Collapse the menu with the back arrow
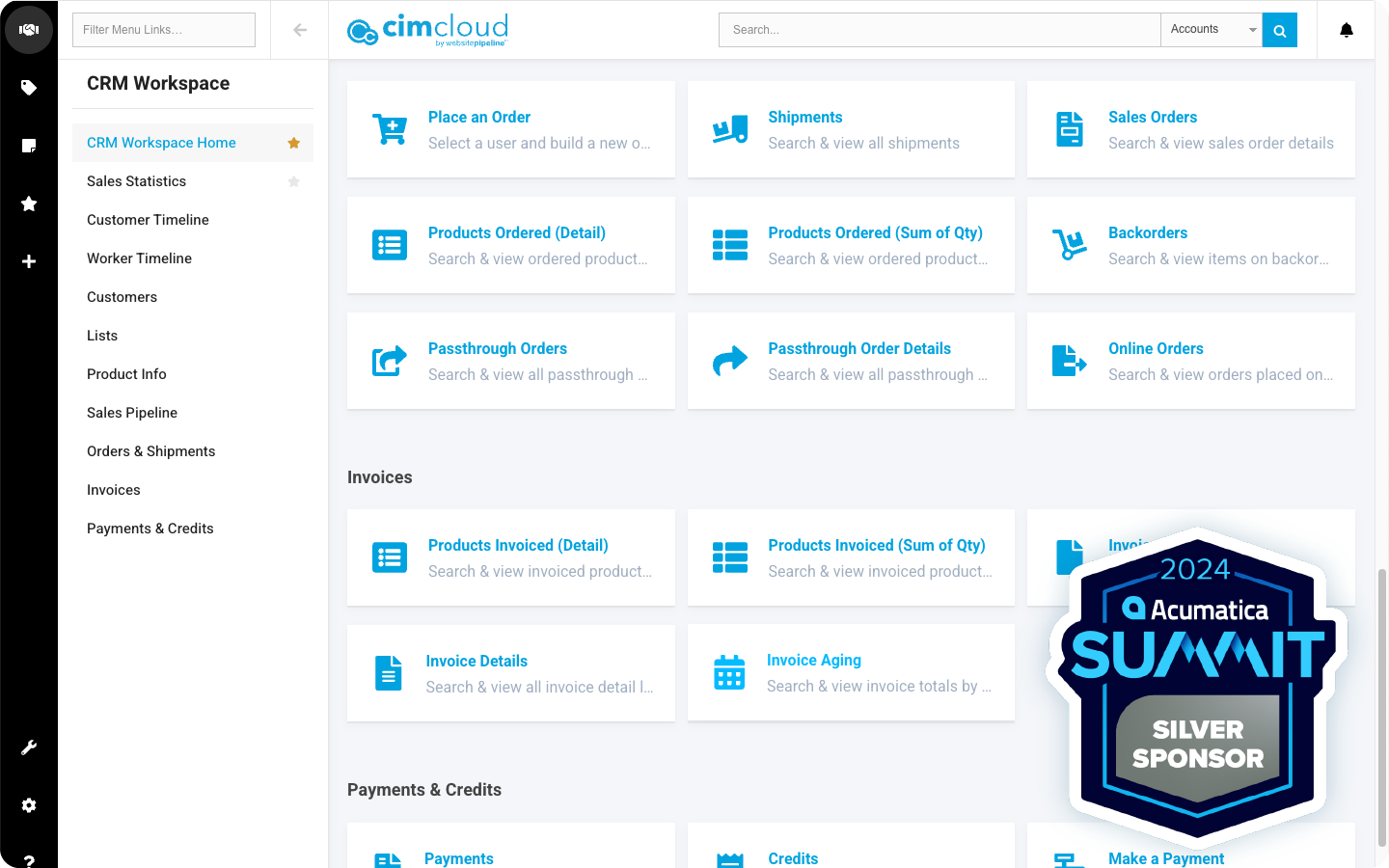This screenshot has width=1389, height=868. point(300,30)
